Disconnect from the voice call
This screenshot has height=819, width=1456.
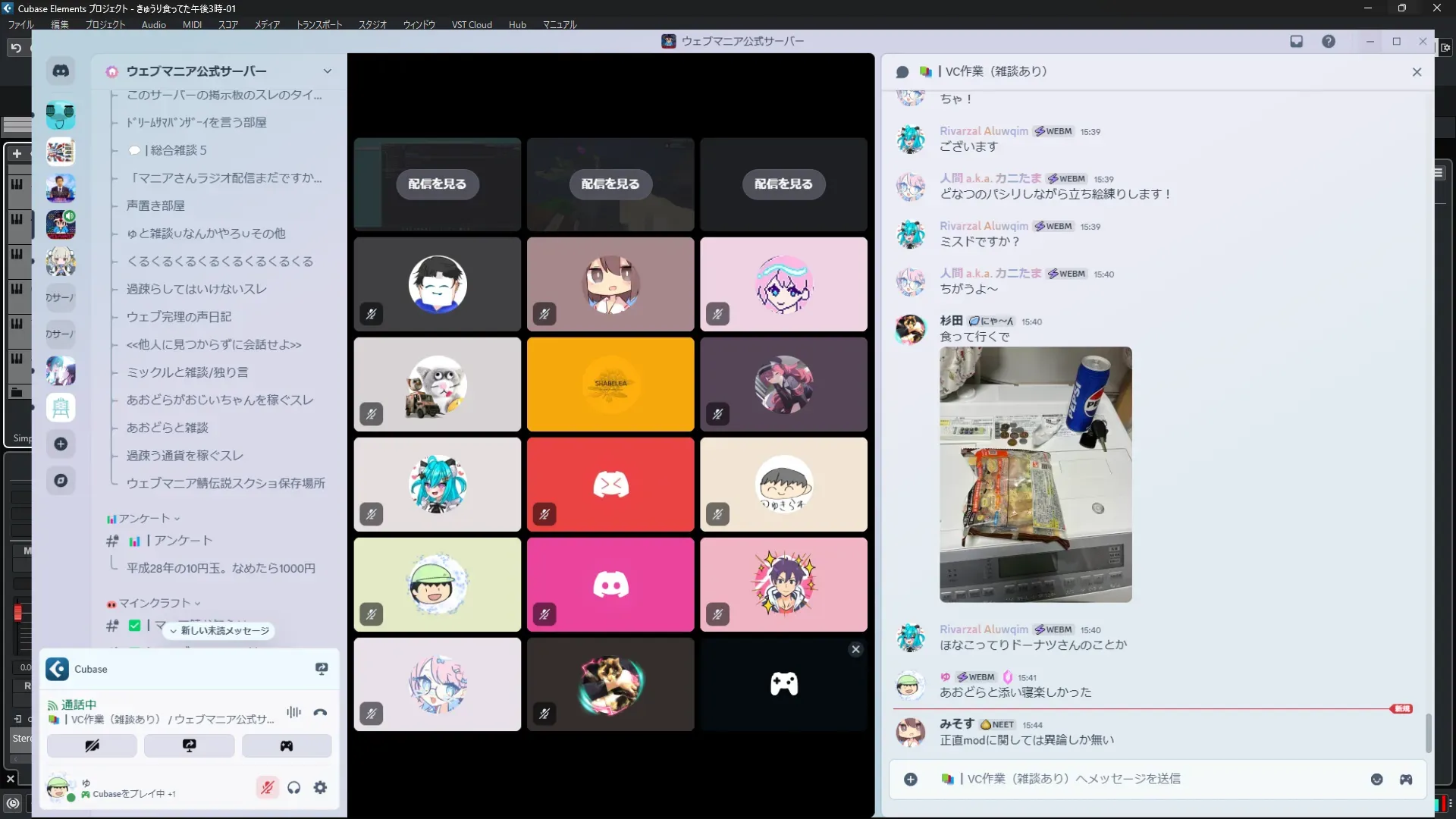pyautogui.click(x=320, y=712)
